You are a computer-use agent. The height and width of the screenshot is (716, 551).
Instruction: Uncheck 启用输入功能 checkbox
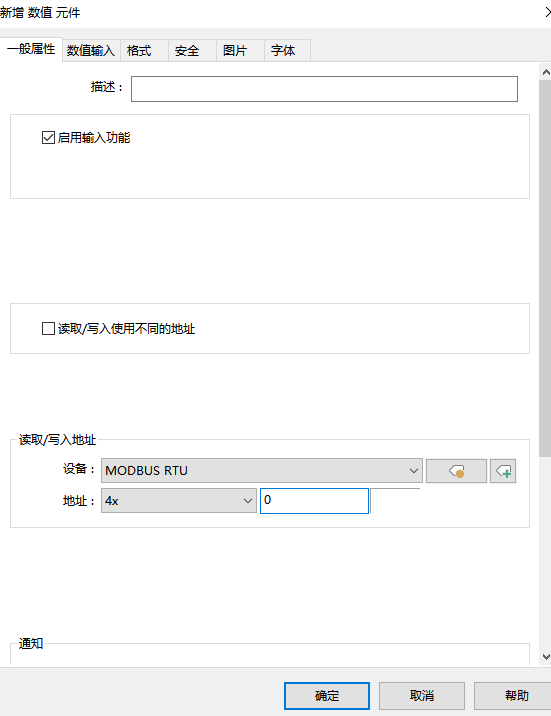click(48, 137)
